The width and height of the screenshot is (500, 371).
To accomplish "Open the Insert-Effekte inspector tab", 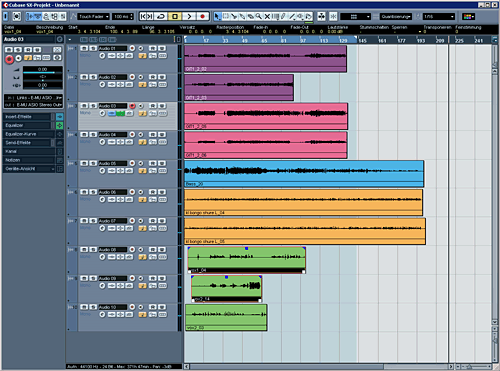I will [27, 117].
